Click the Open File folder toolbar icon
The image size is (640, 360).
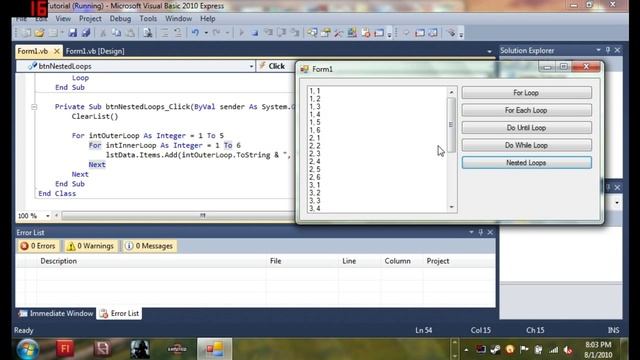[39, 33]
